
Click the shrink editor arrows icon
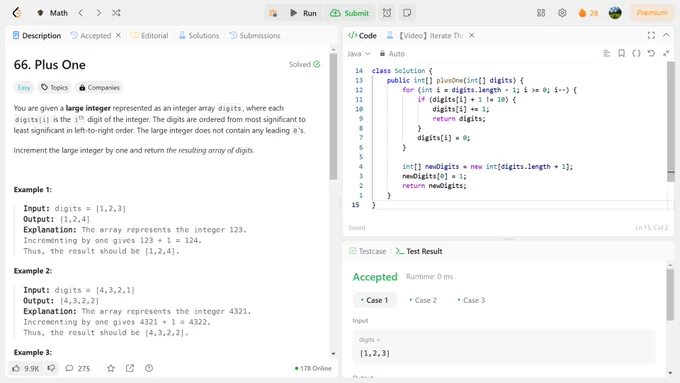pyautogui.click(x=666, y=53)
